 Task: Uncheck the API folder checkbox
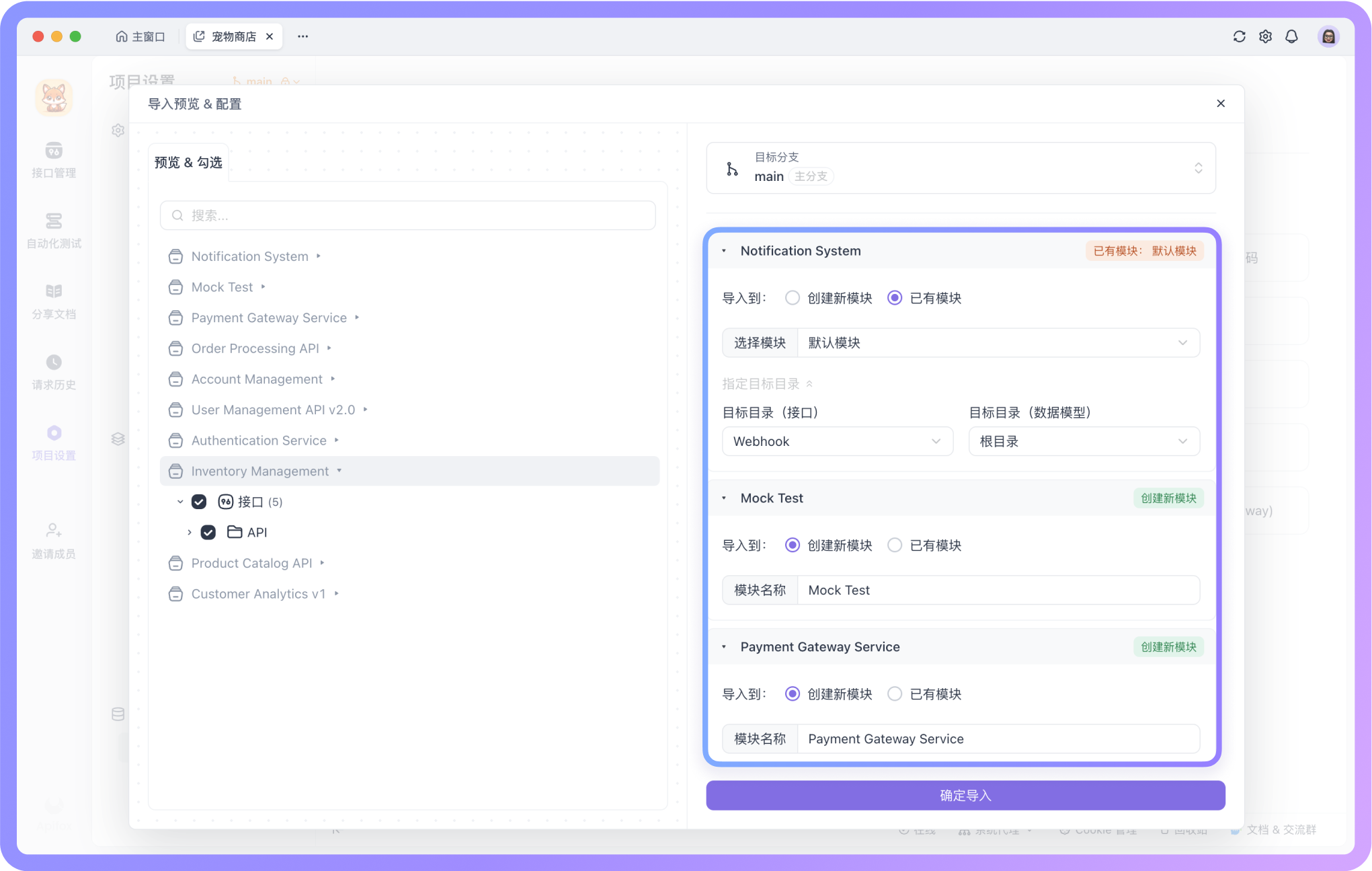[208, 532]
